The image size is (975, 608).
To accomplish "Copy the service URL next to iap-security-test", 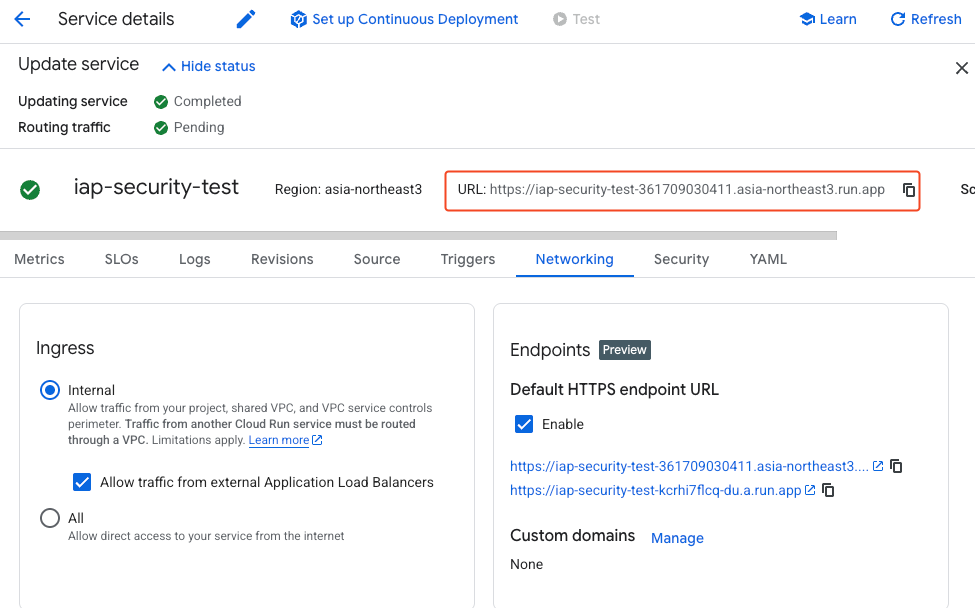I will 908,190.
